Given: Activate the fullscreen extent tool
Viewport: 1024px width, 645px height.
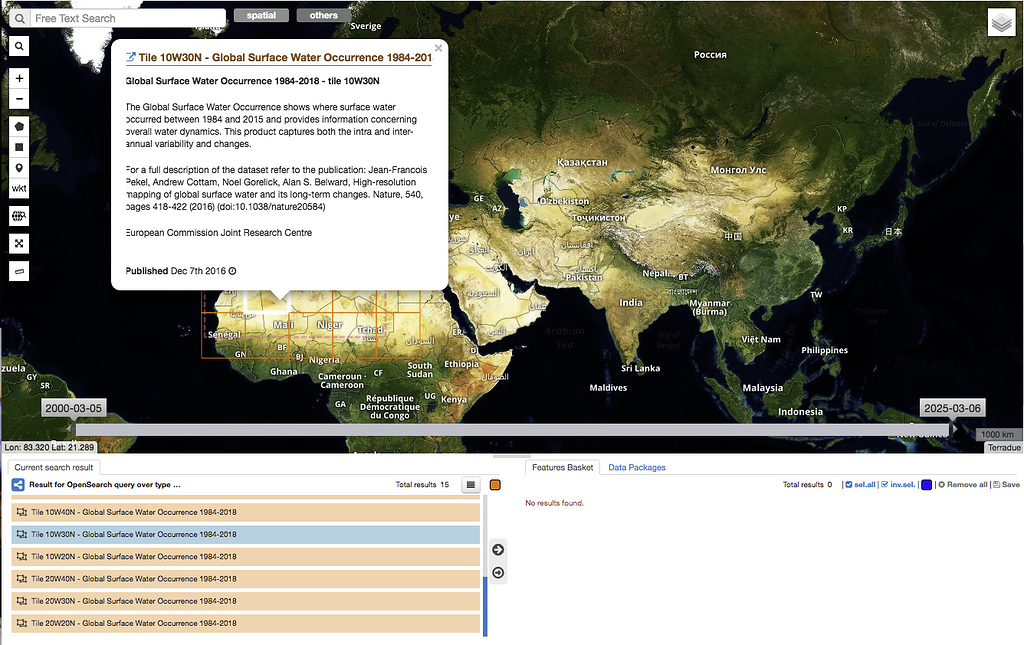Looking at the screenshot, I should pos(18,243).
